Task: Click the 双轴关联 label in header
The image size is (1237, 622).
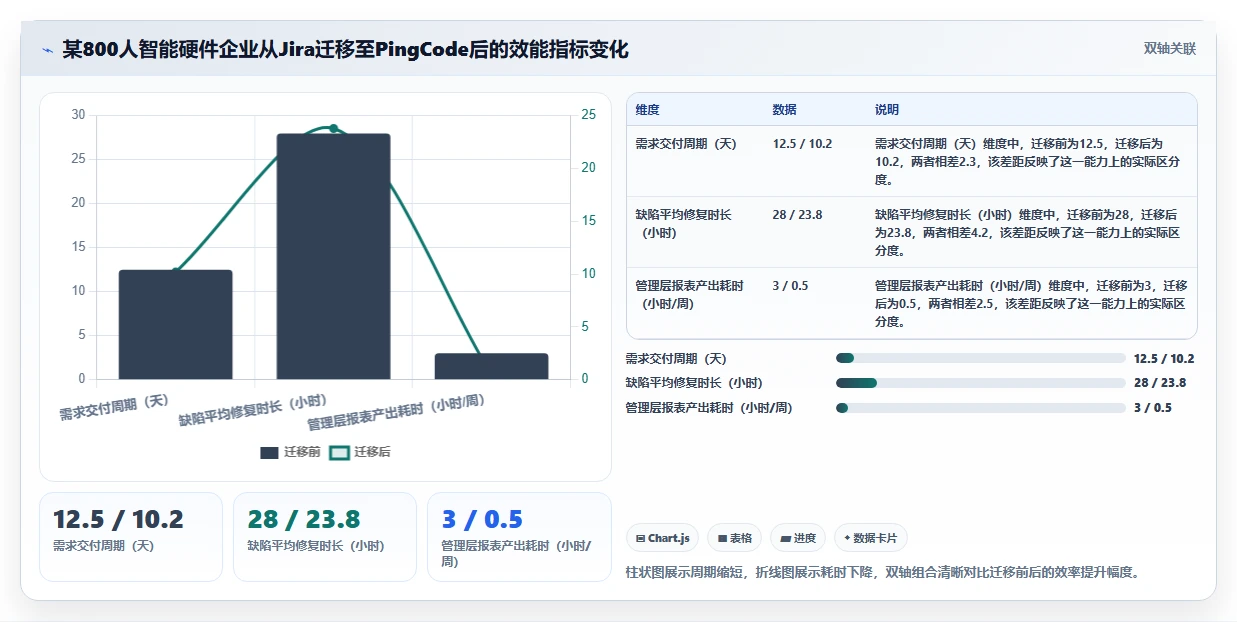Action: click(1169, 49)
